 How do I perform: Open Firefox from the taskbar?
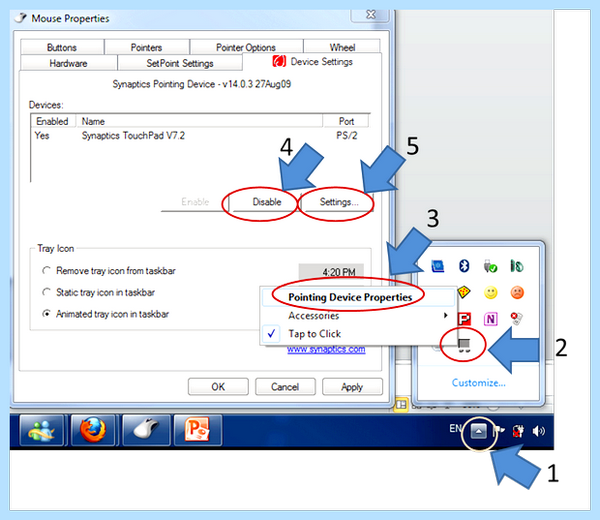pyautogui.click(x=93, y=430)
